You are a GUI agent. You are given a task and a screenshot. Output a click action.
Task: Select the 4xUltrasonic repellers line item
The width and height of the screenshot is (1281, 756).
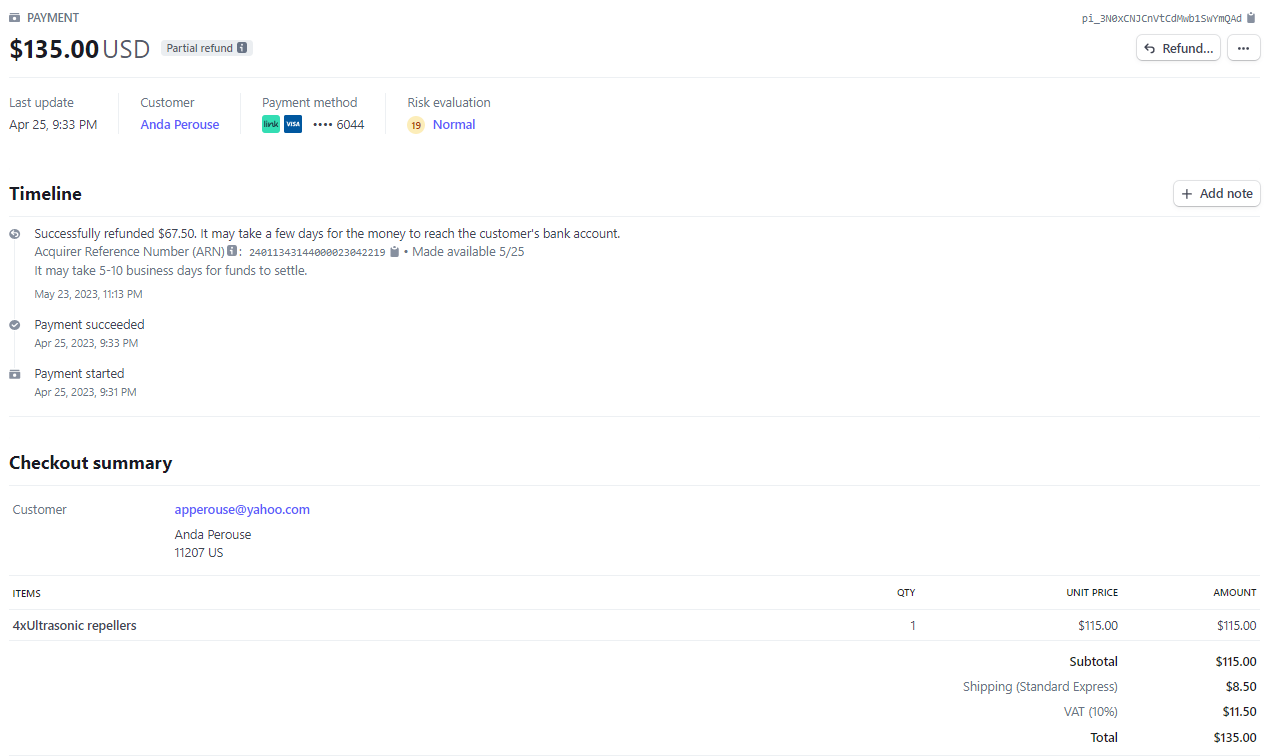[75, 626]
